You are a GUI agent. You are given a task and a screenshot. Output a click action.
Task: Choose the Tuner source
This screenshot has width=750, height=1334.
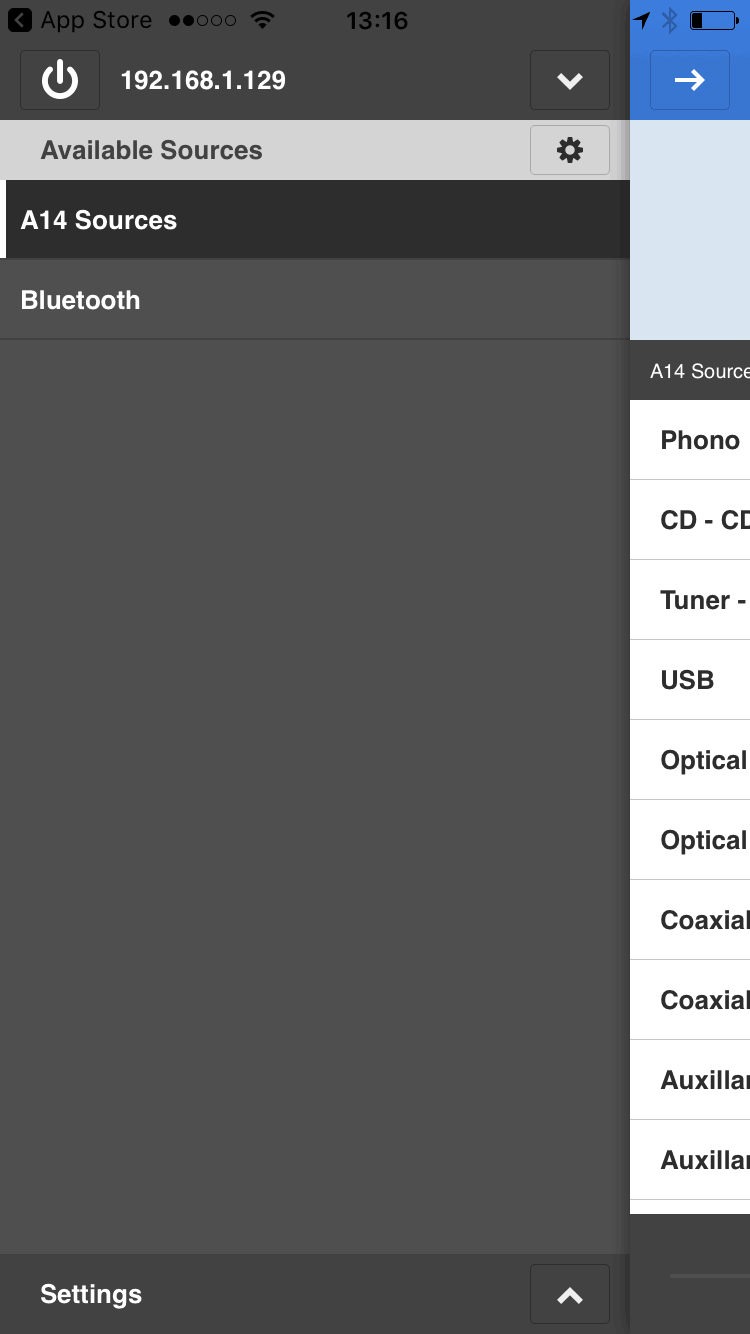point(690,600)
